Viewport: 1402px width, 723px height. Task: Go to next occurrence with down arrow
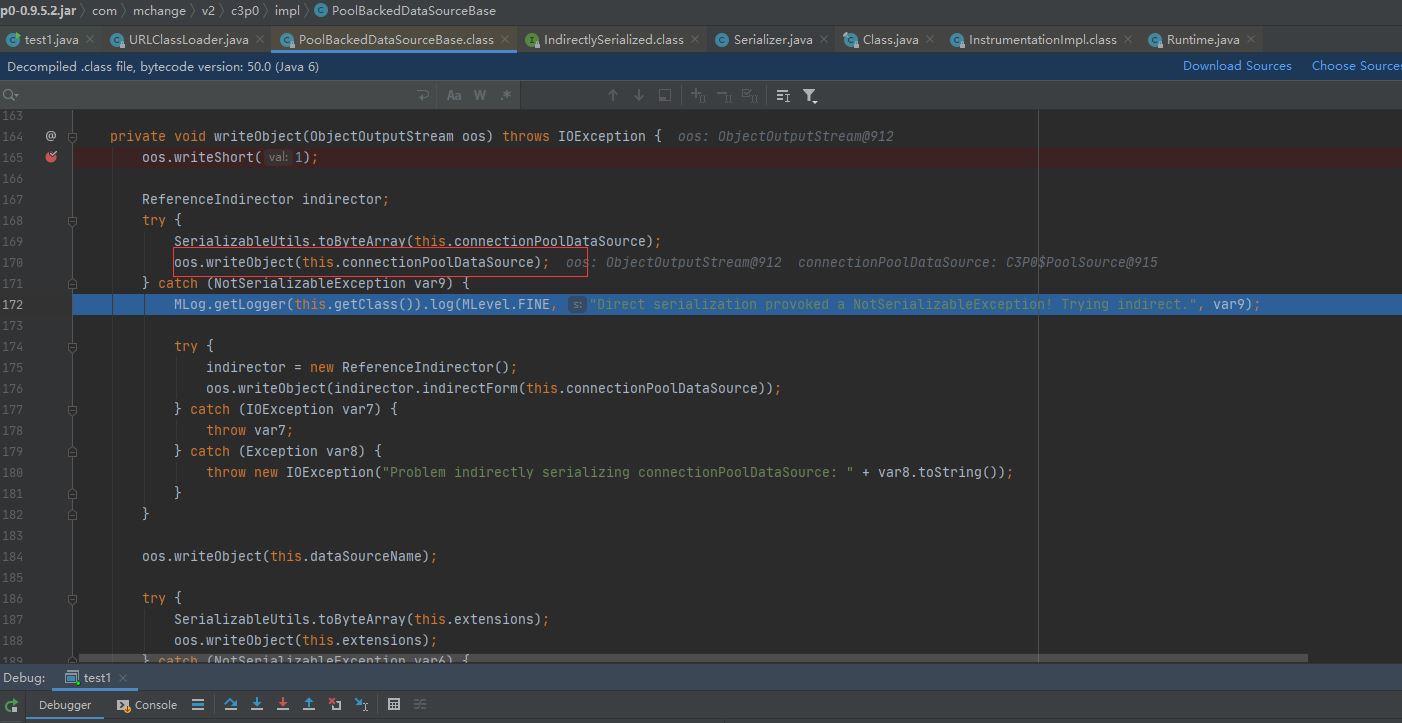(639, 95)
